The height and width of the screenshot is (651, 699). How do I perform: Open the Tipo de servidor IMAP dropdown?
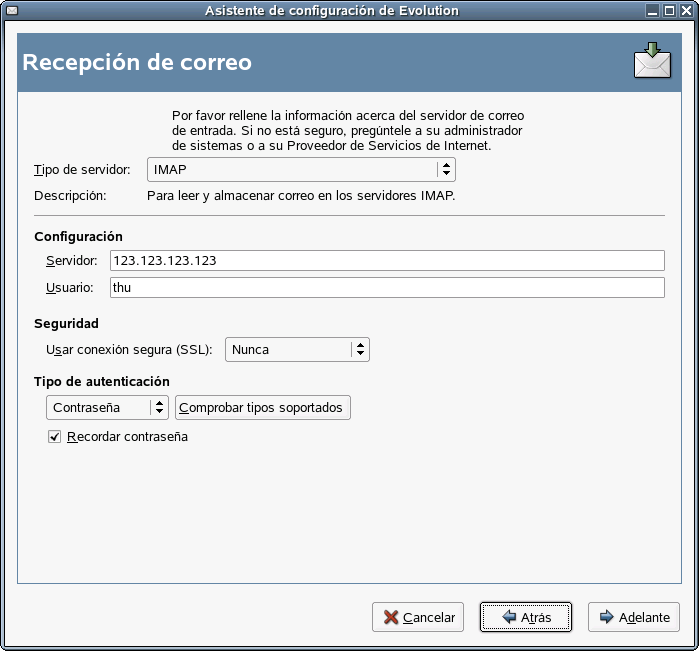[x=301, y=169]
